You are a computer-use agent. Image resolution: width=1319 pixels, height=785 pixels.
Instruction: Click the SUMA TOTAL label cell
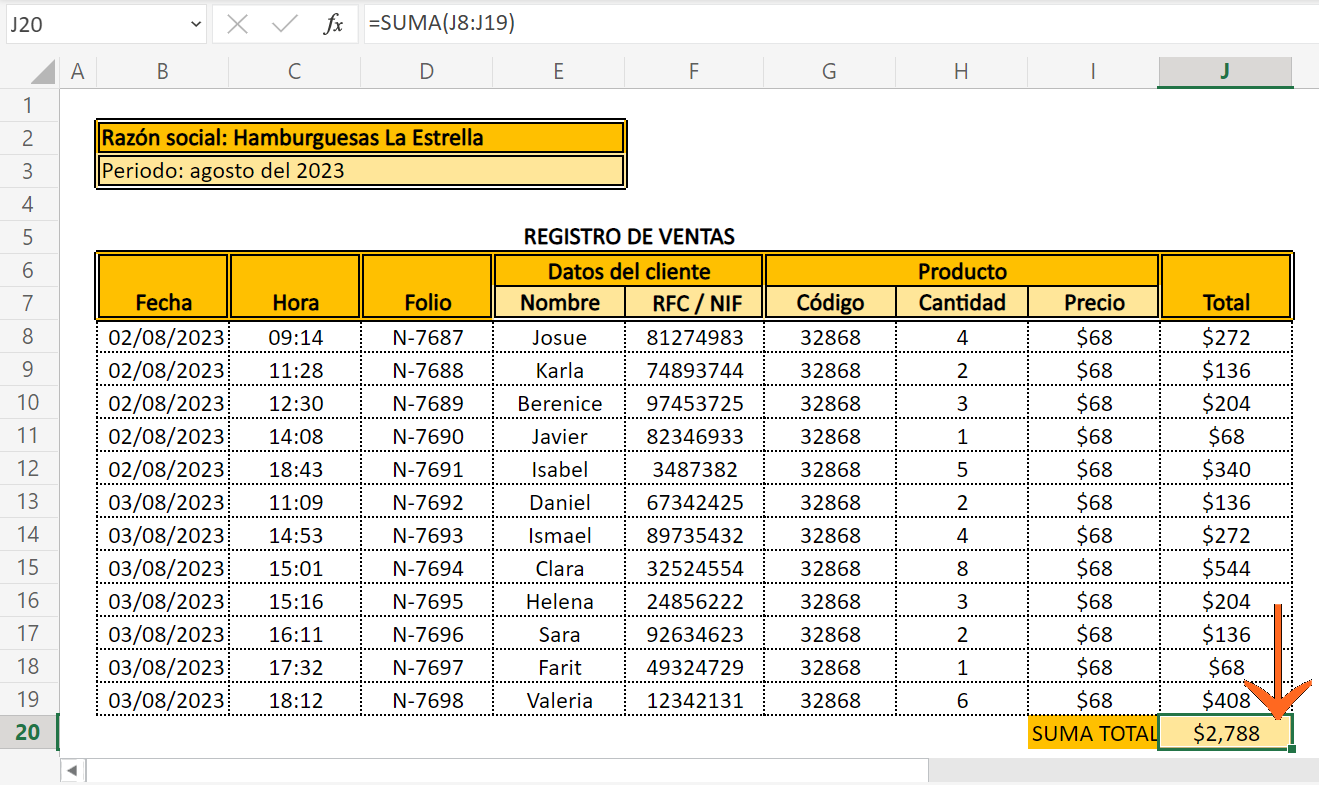click(x=1092, y=732)
